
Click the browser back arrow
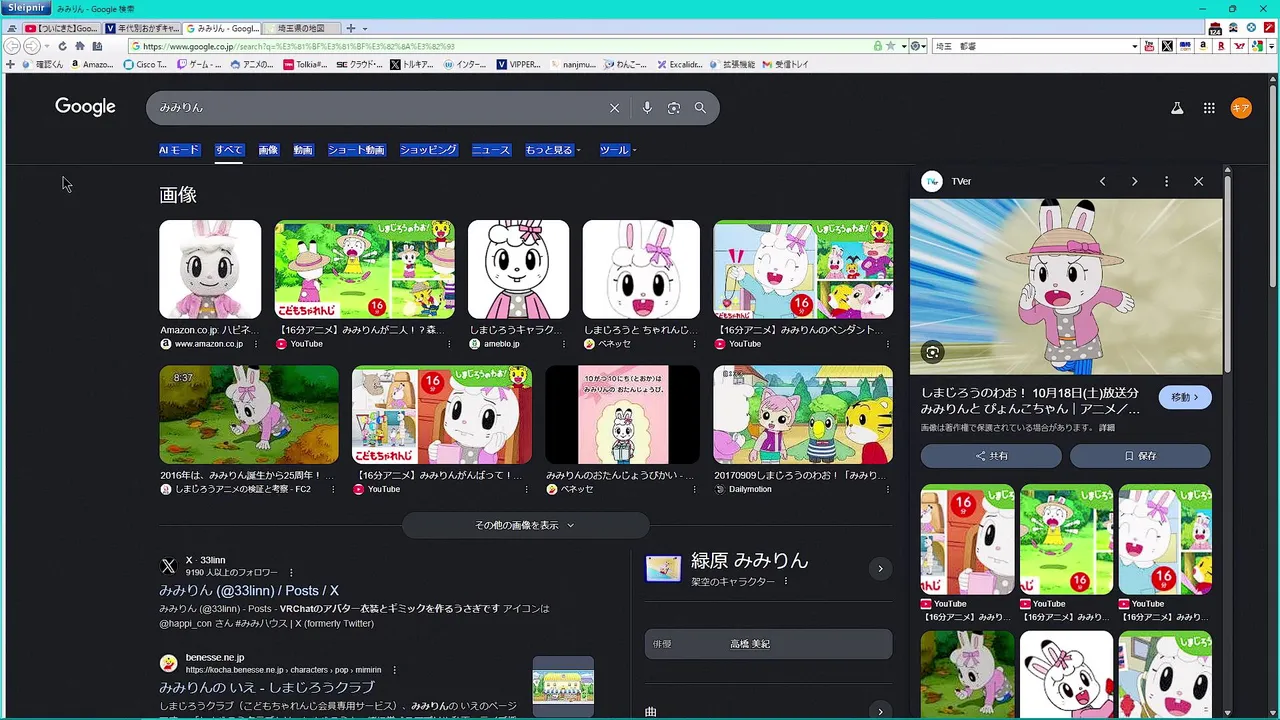(13, 46)
